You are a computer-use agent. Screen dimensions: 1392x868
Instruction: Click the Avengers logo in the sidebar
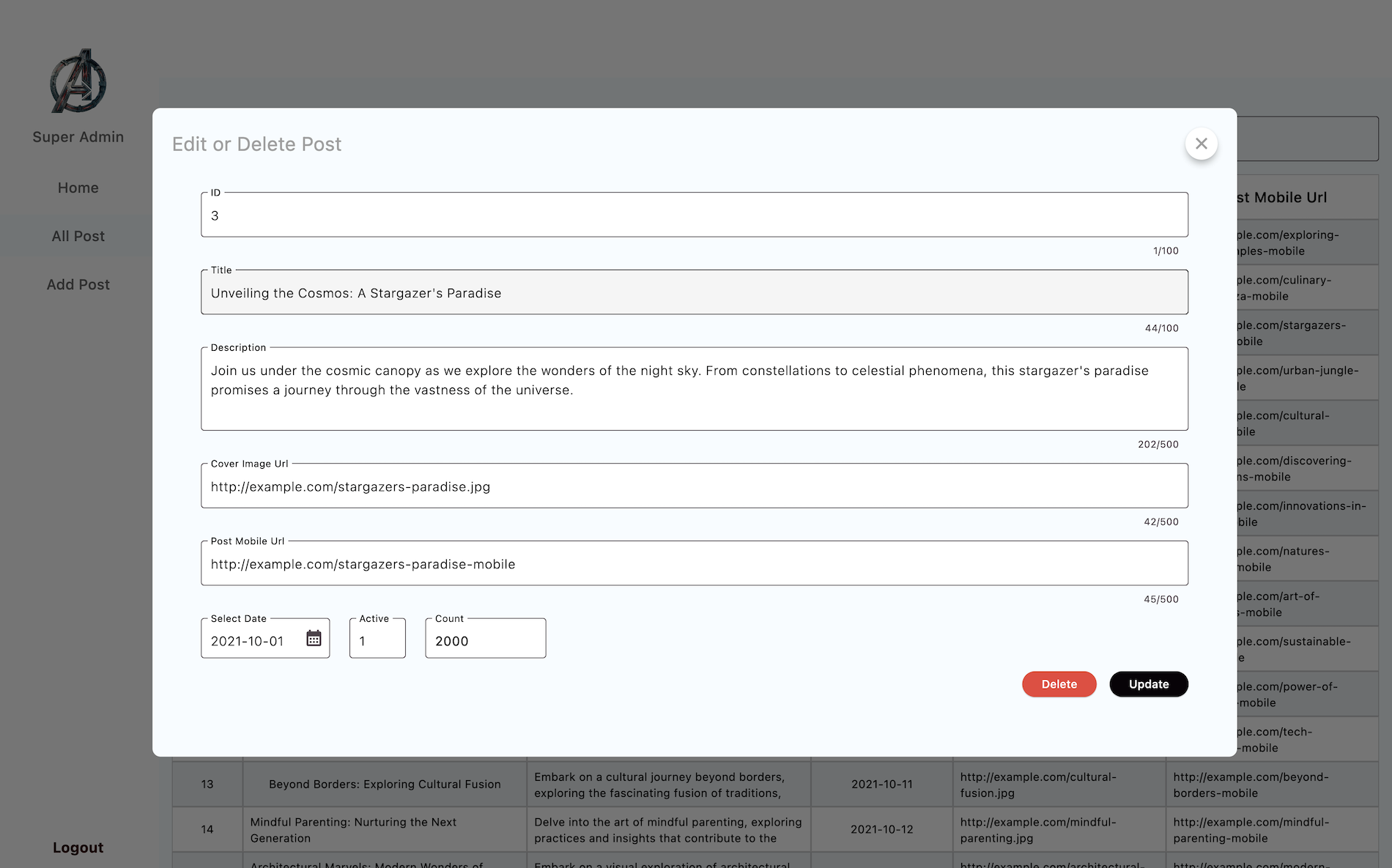coord(78,81)
